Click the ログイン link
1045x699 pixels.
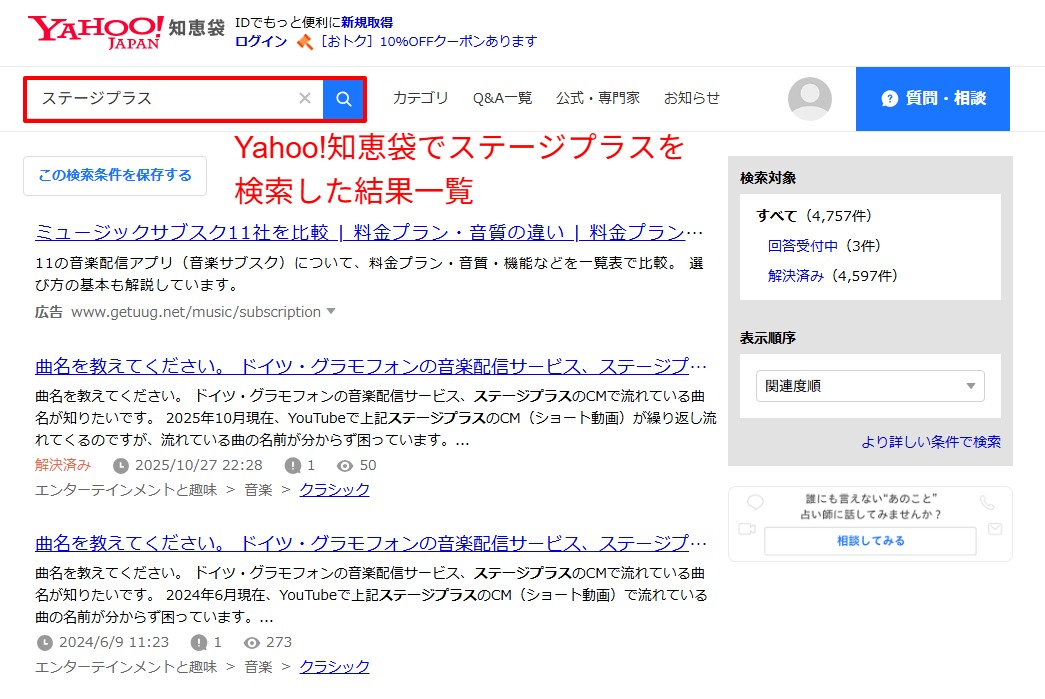click(x=261, y=41)
